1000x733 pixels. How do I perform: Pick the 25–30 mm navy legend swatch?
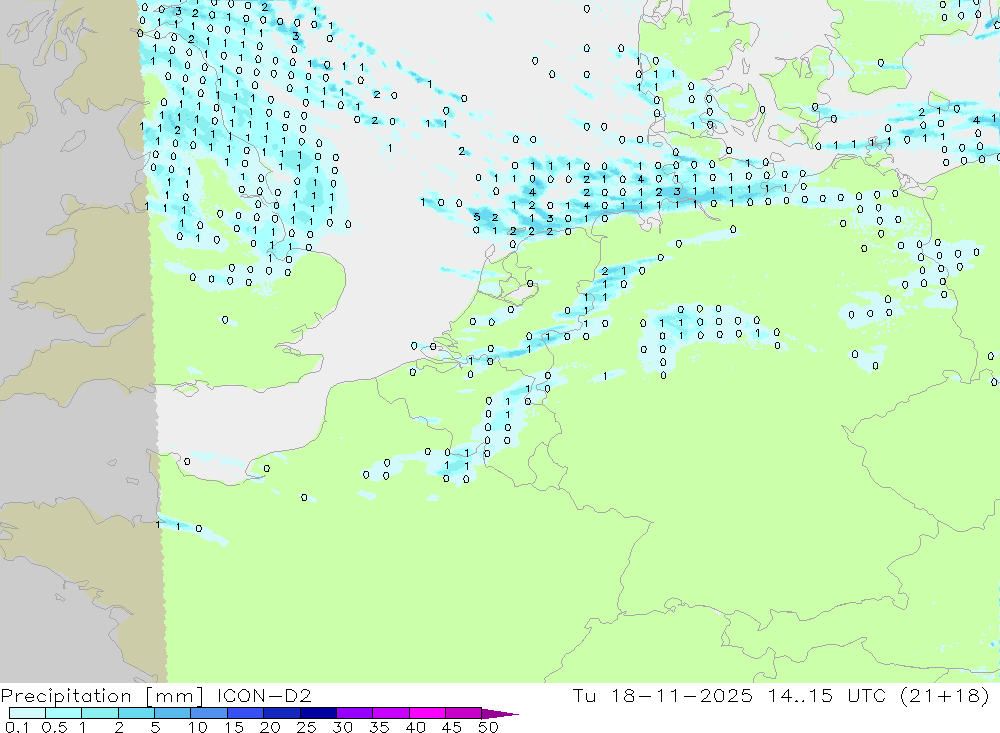tap(318, 713)
